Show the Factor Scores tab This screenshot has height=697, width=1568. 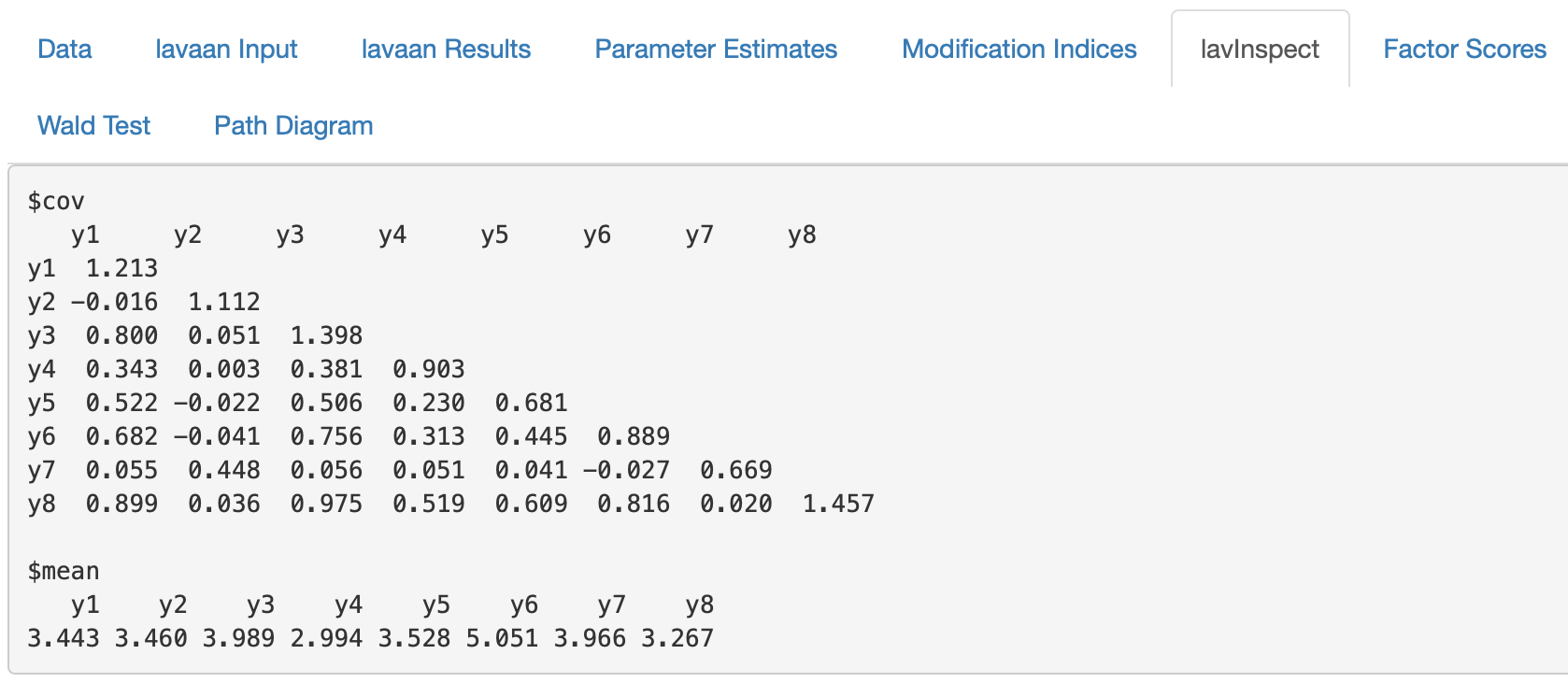click(x=1464, y=50)
